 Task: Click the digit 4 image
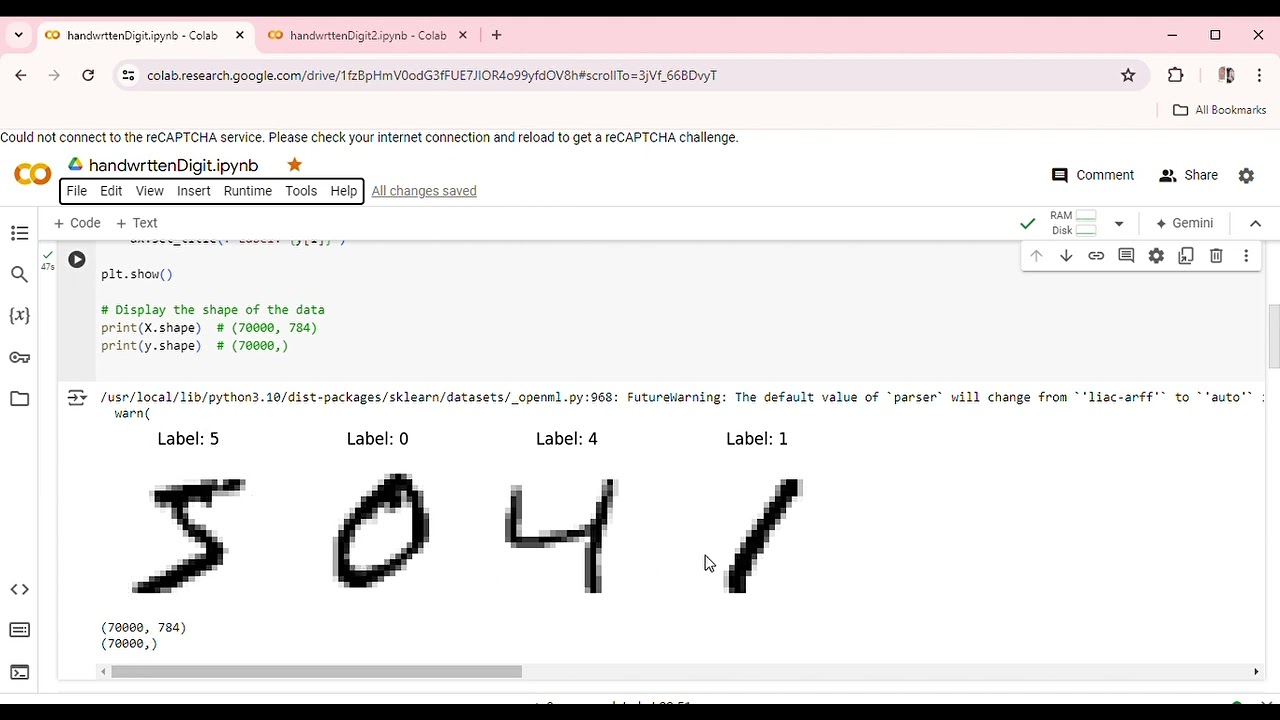pyautogui.click(x=563, y=536)
